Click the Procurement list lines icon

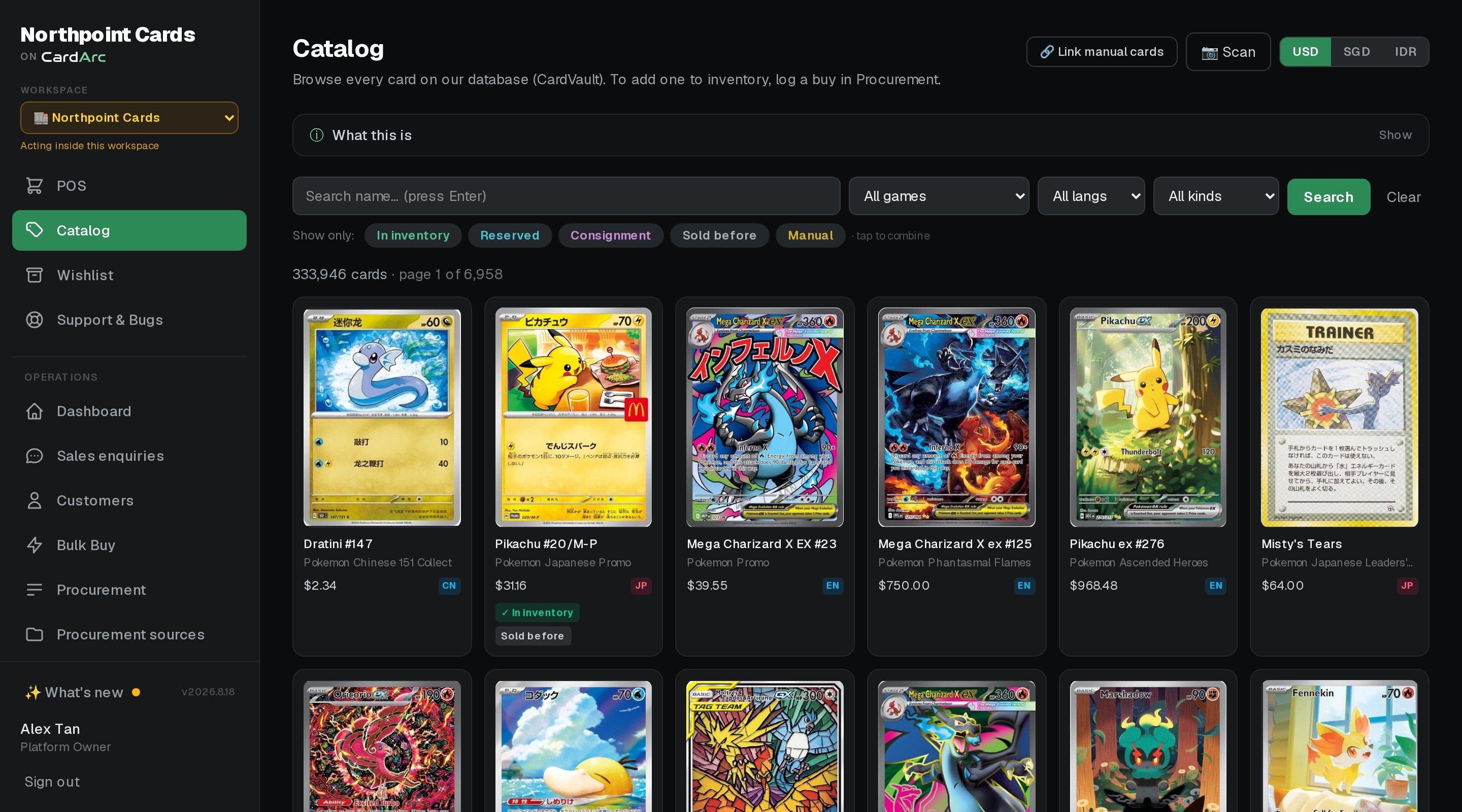[x=35, y=590]
